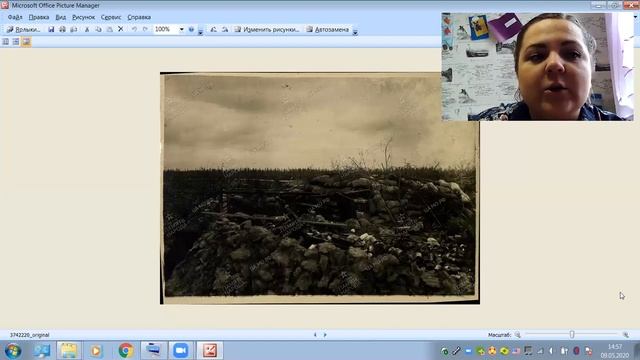This screenshot has height=360, width=640.
Task: Open the Правка menu
Action: tap(39, 17)
